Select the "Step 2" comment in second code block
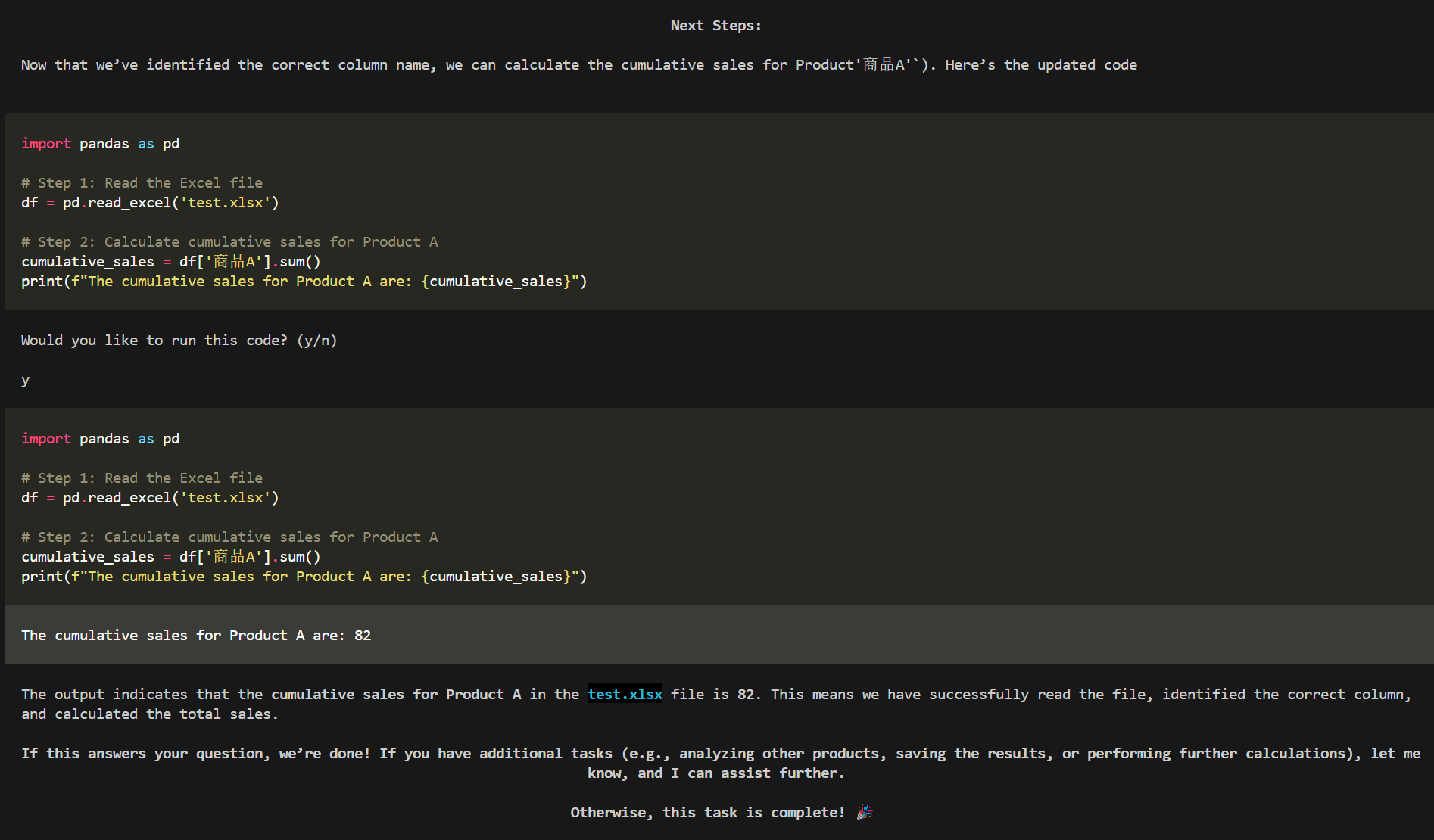 point(229,537)
